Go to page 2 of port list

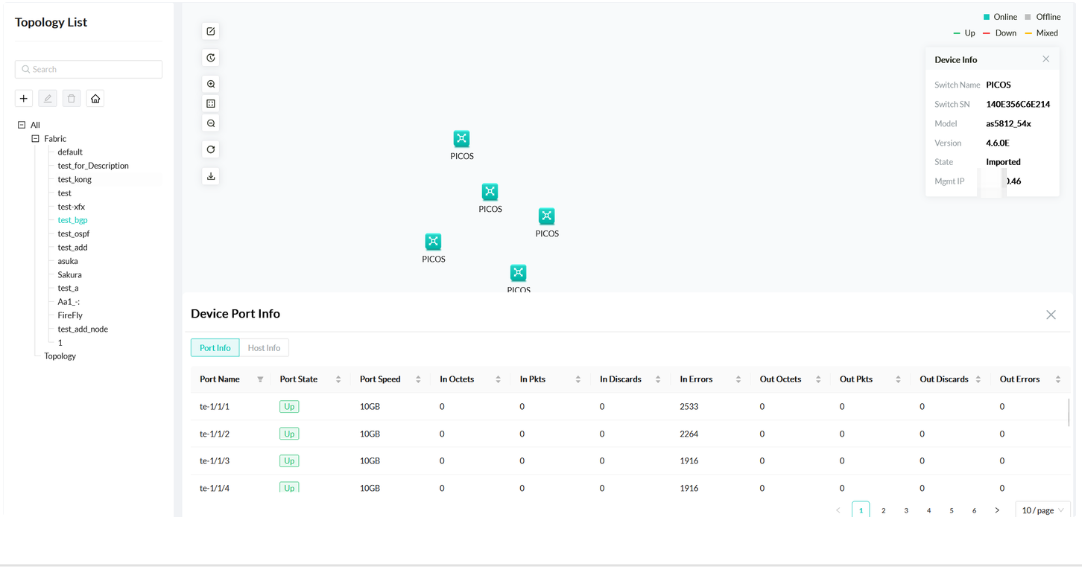point(883,510)
